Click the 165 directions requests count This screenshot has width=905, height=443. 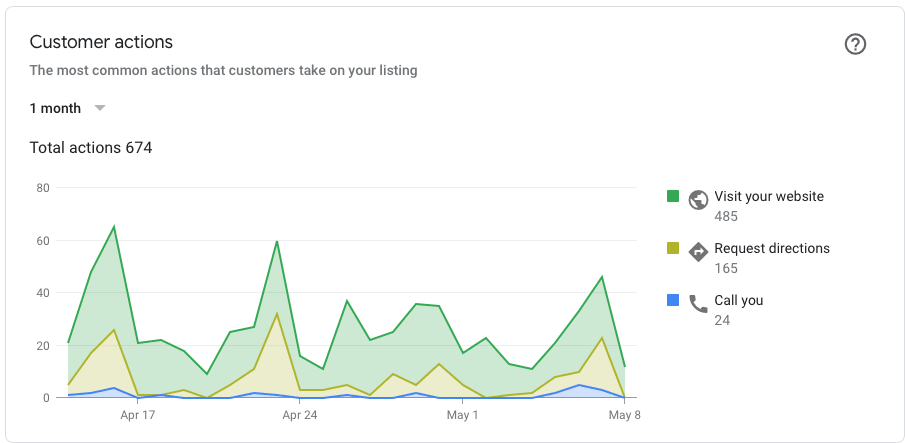pyautogui.click(x=726, y=268)
